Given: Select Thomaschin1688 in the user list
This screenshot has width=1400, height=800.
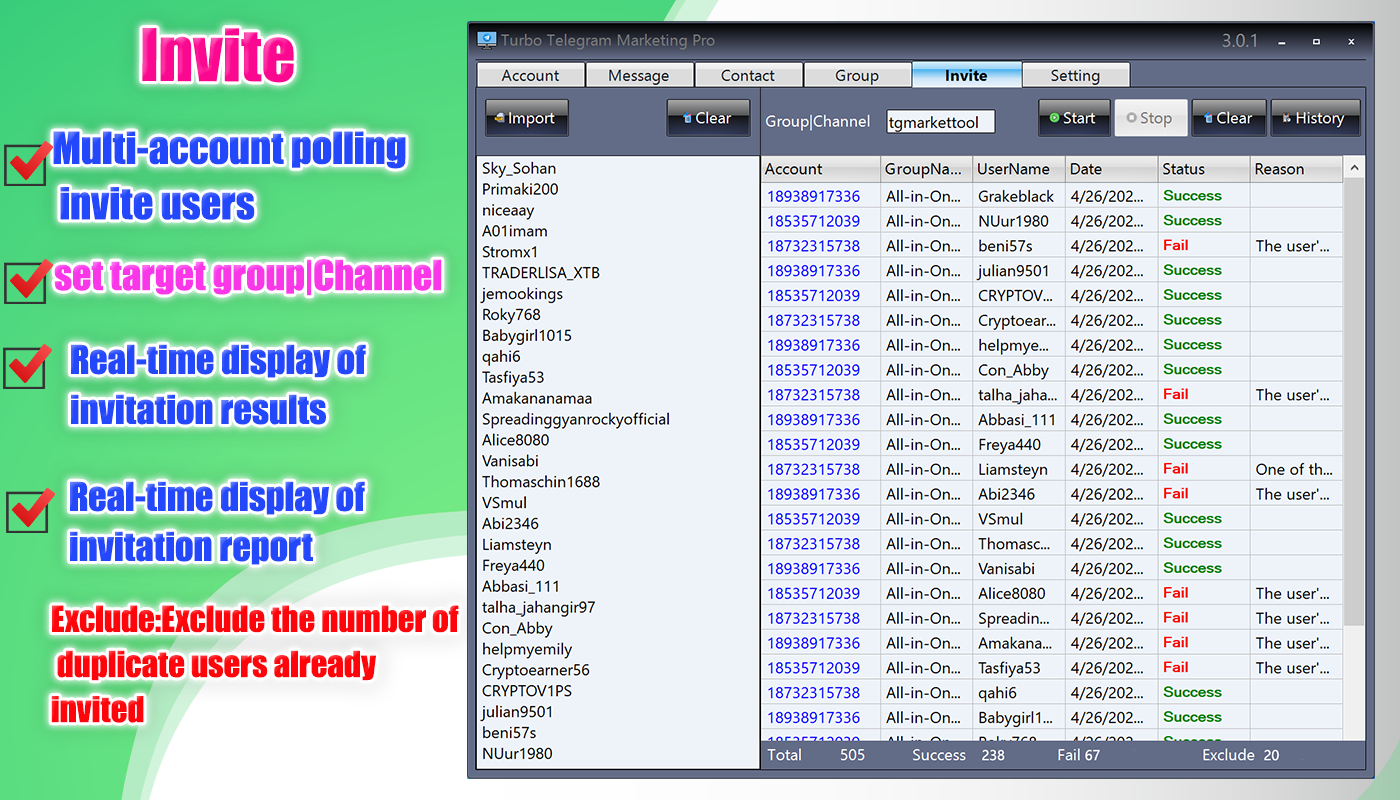Looking at the screenshot, I should click(x=541, y=482).
